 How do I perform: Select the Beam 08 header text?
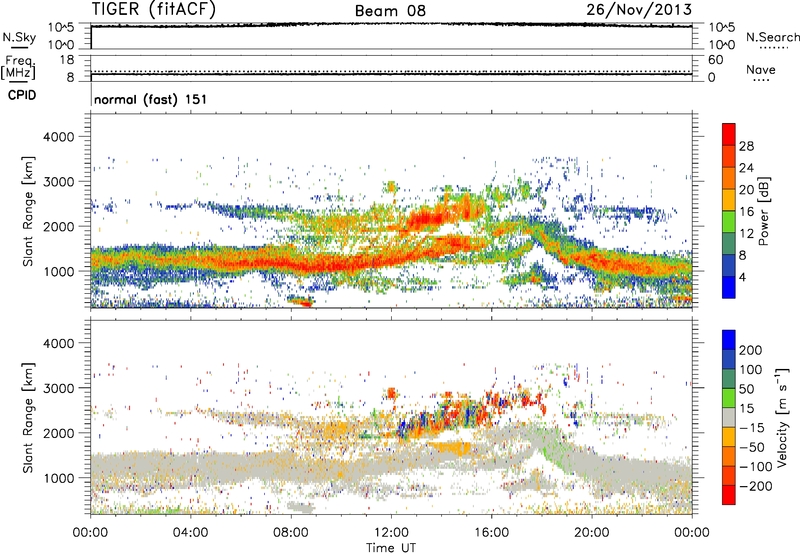pyautogui.click(x=390, y=11)
